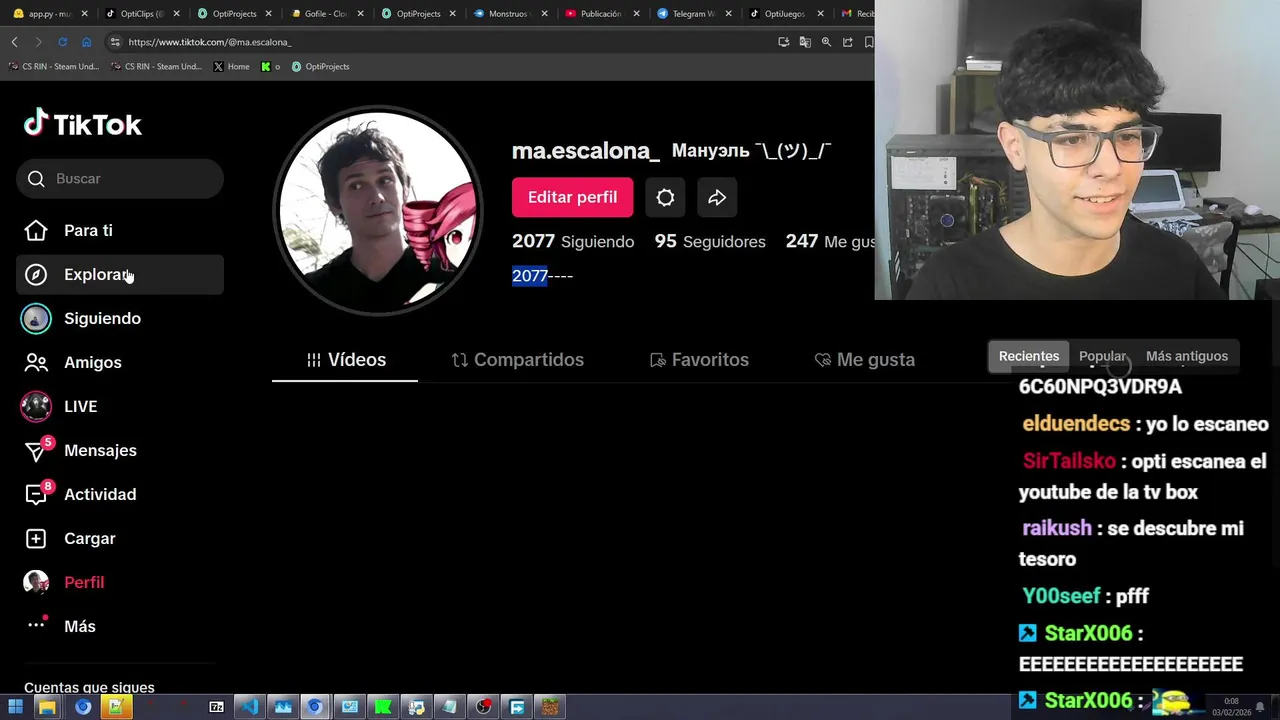Open the X Home bookmark
The image size is (1280, 720).
232,67
